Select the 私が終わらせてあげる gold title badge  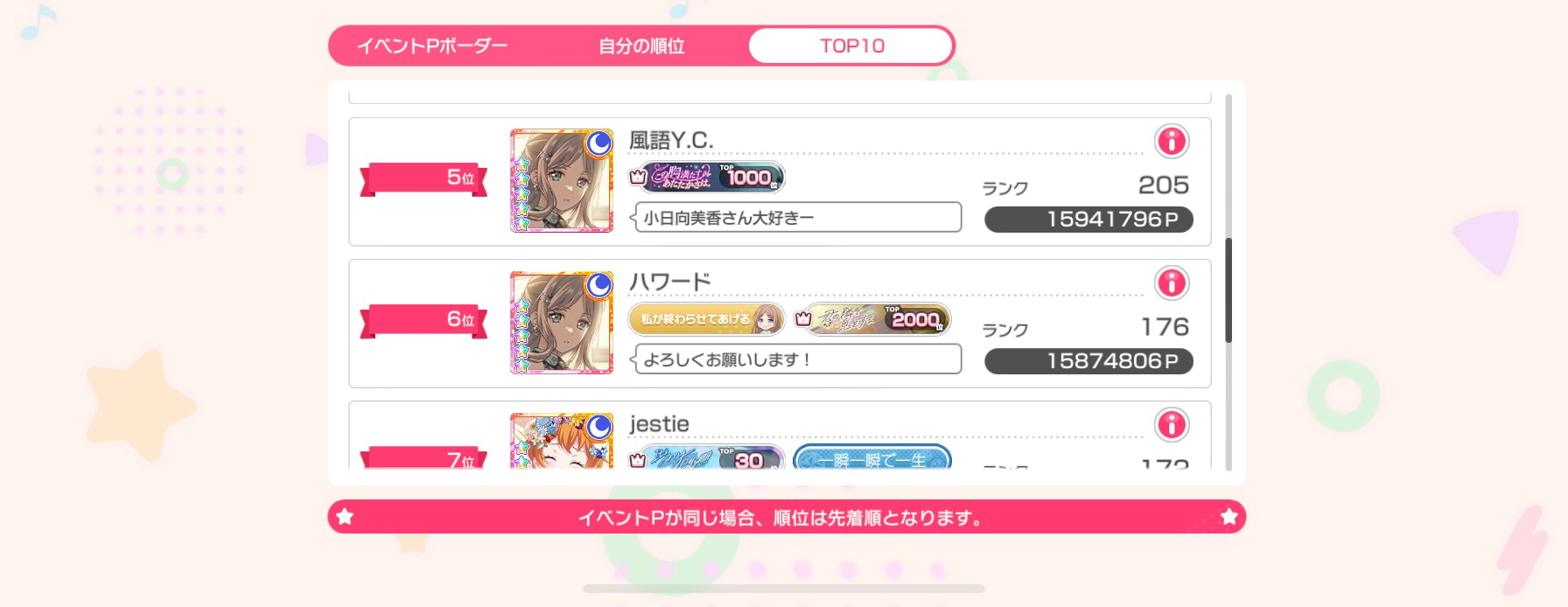pos(706,319)
